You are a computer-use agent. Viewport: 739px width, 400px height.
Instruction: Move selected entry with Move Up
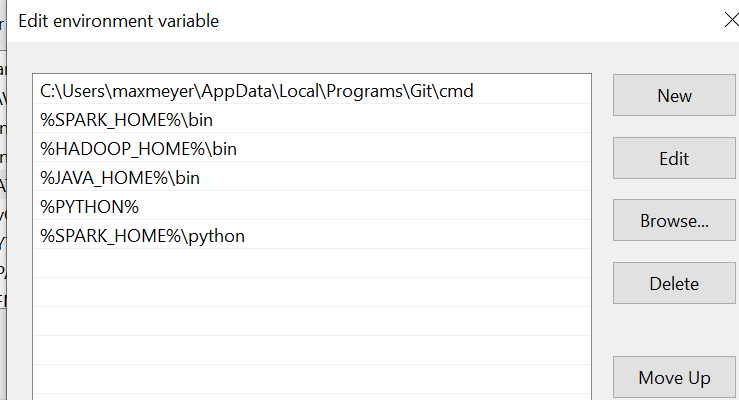[674, 377]
